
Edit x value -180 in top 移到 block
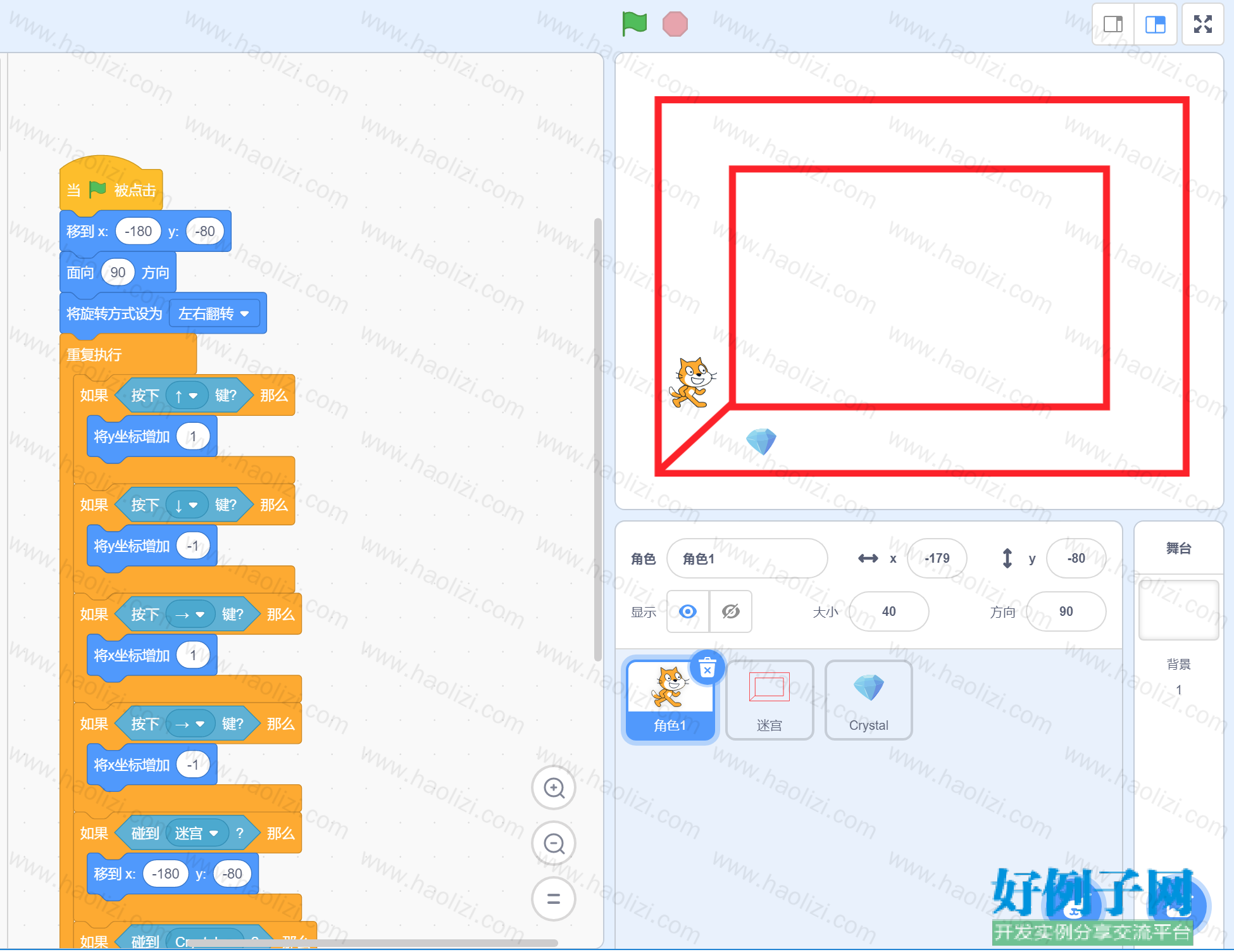[x=138, y=231]
